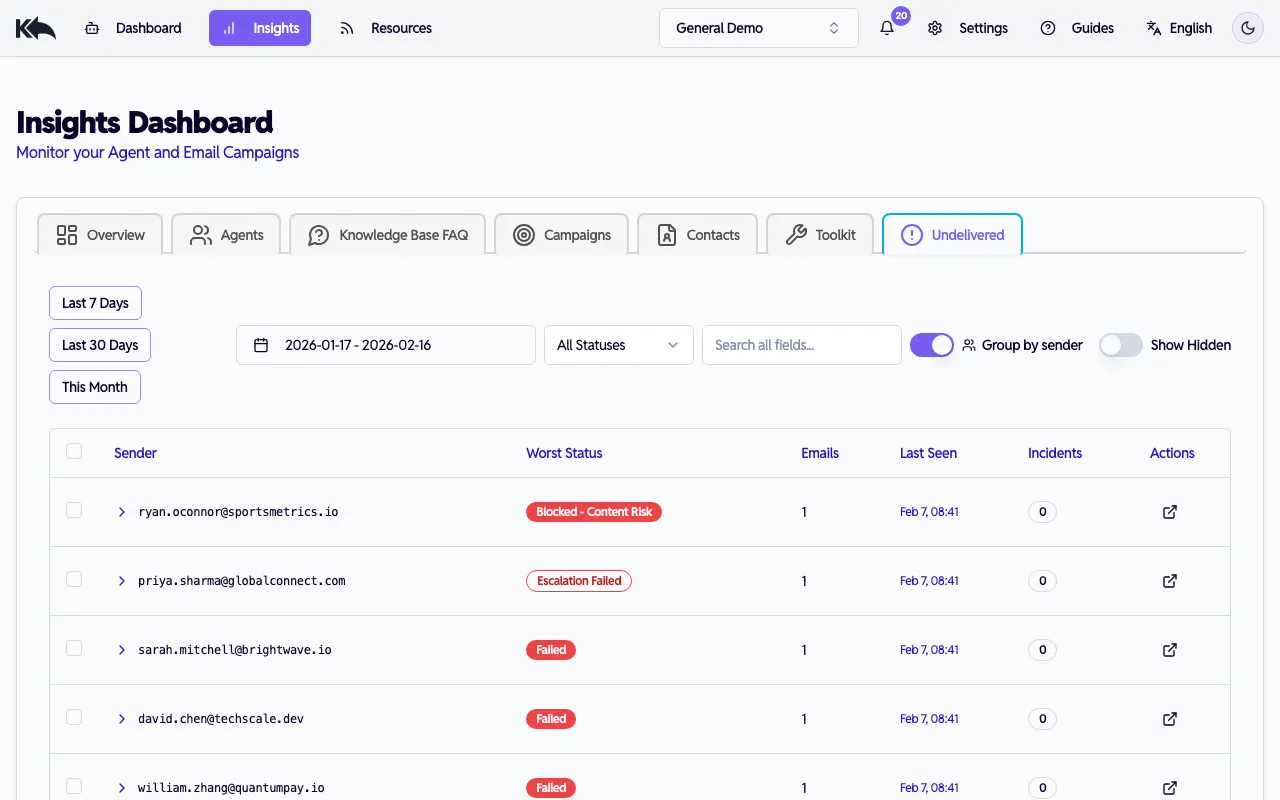Click the This Month button
The height and width of the screenshot is (800, 1280).
point(95,387)
